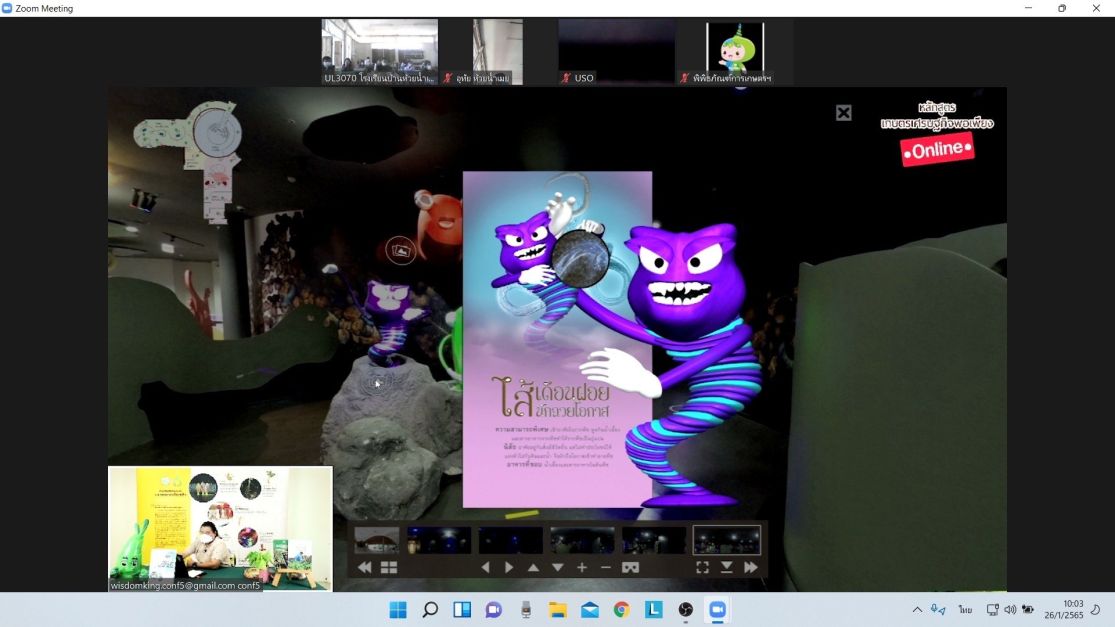Image resolution: width=1115 pixels, height=627 pixels.
Task: Open Teams Chat taskbar icon
Action: pyautogui.click(x=494, y=610)
